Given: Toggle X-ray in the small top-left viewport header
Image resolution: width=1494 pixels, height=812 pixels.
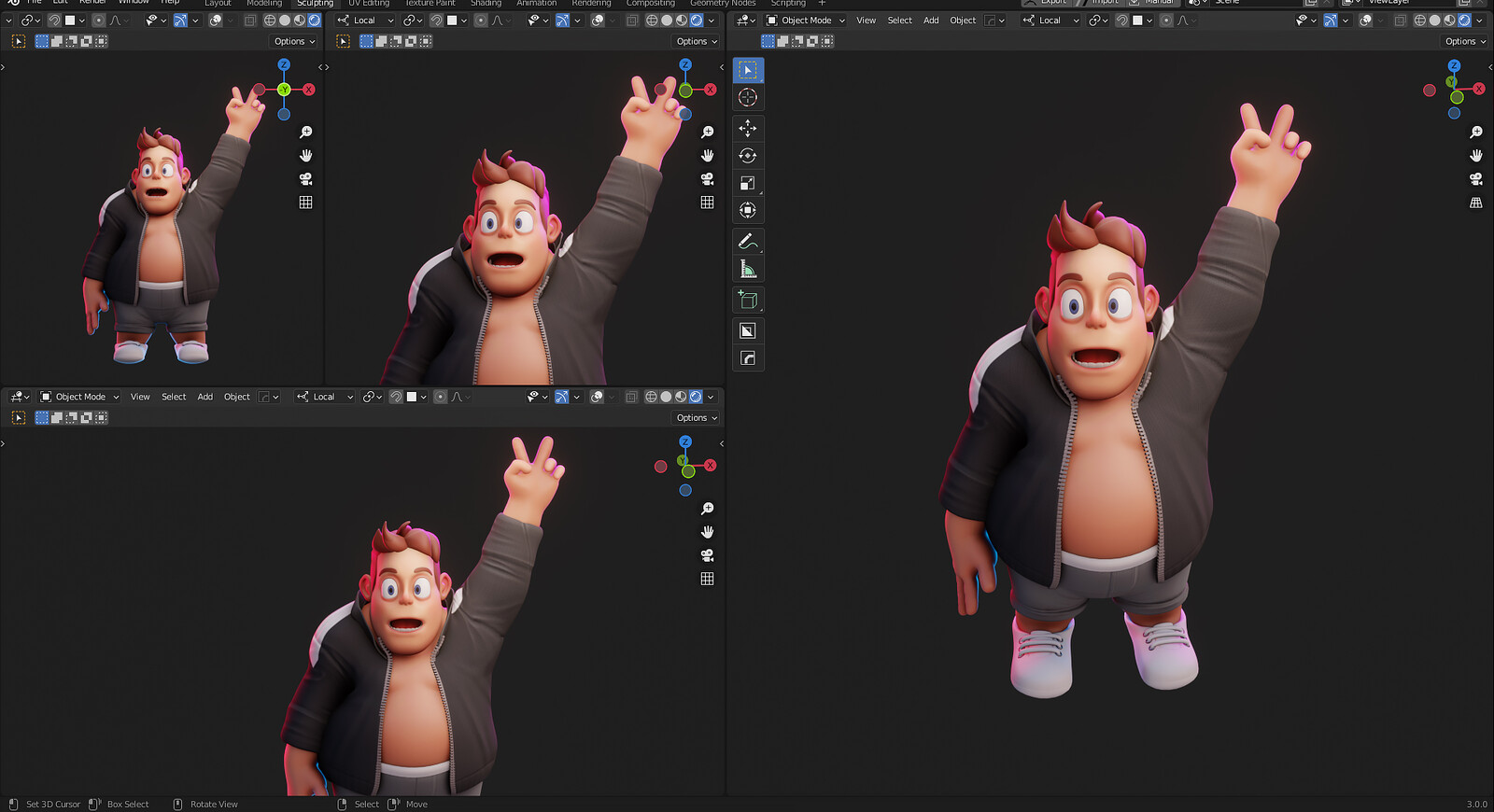Looking at the screenshot, I should tap(249, 21).
